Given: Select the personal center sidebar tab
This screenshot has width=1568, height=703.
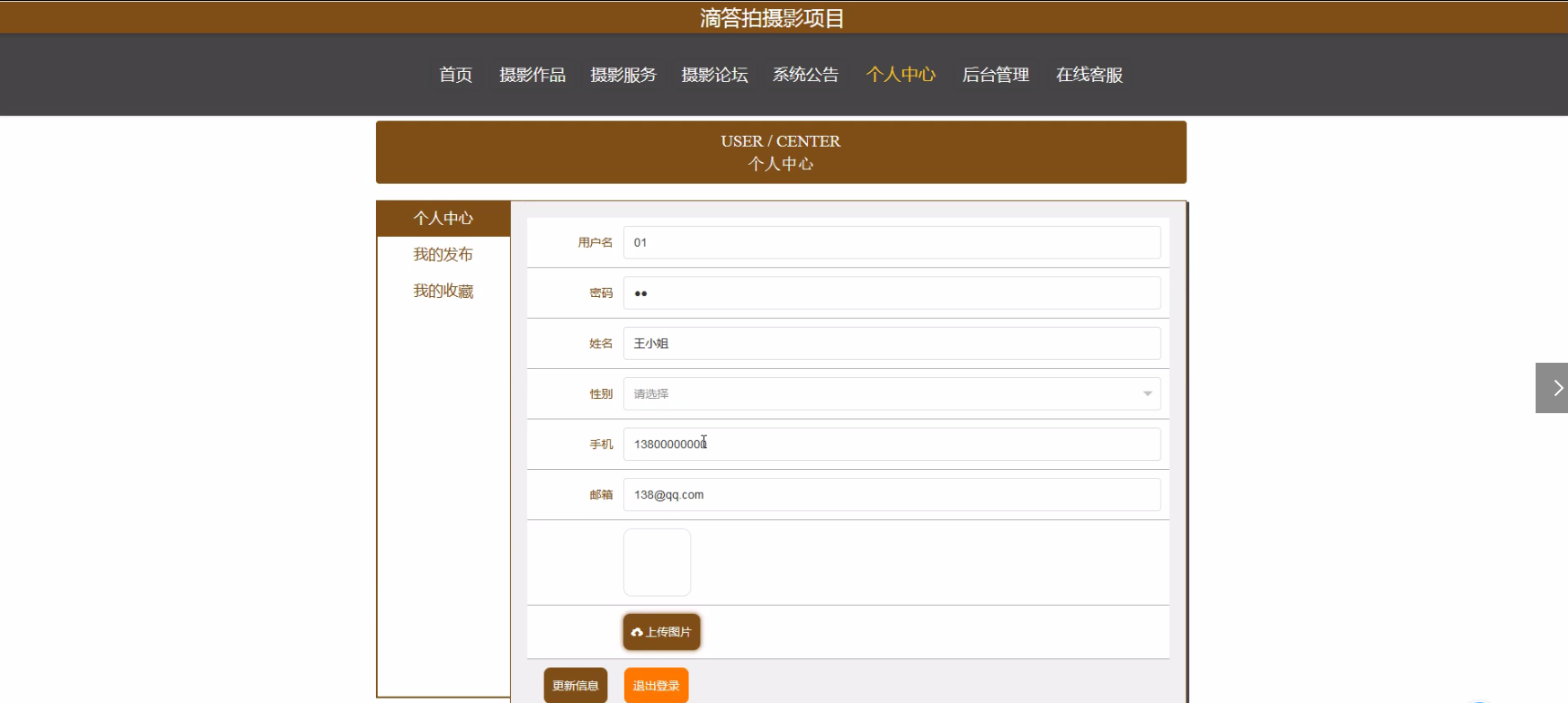Looking at the screenshot, I should click(443, 219).
